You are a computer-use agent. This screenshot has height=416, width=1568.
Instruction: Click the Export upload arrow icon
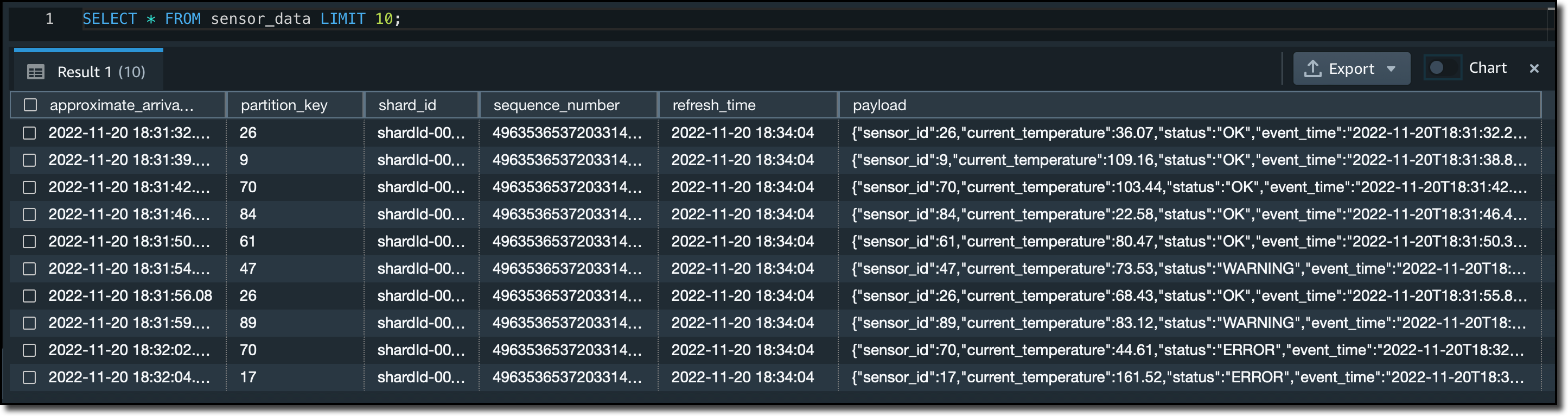(1312, 68)
